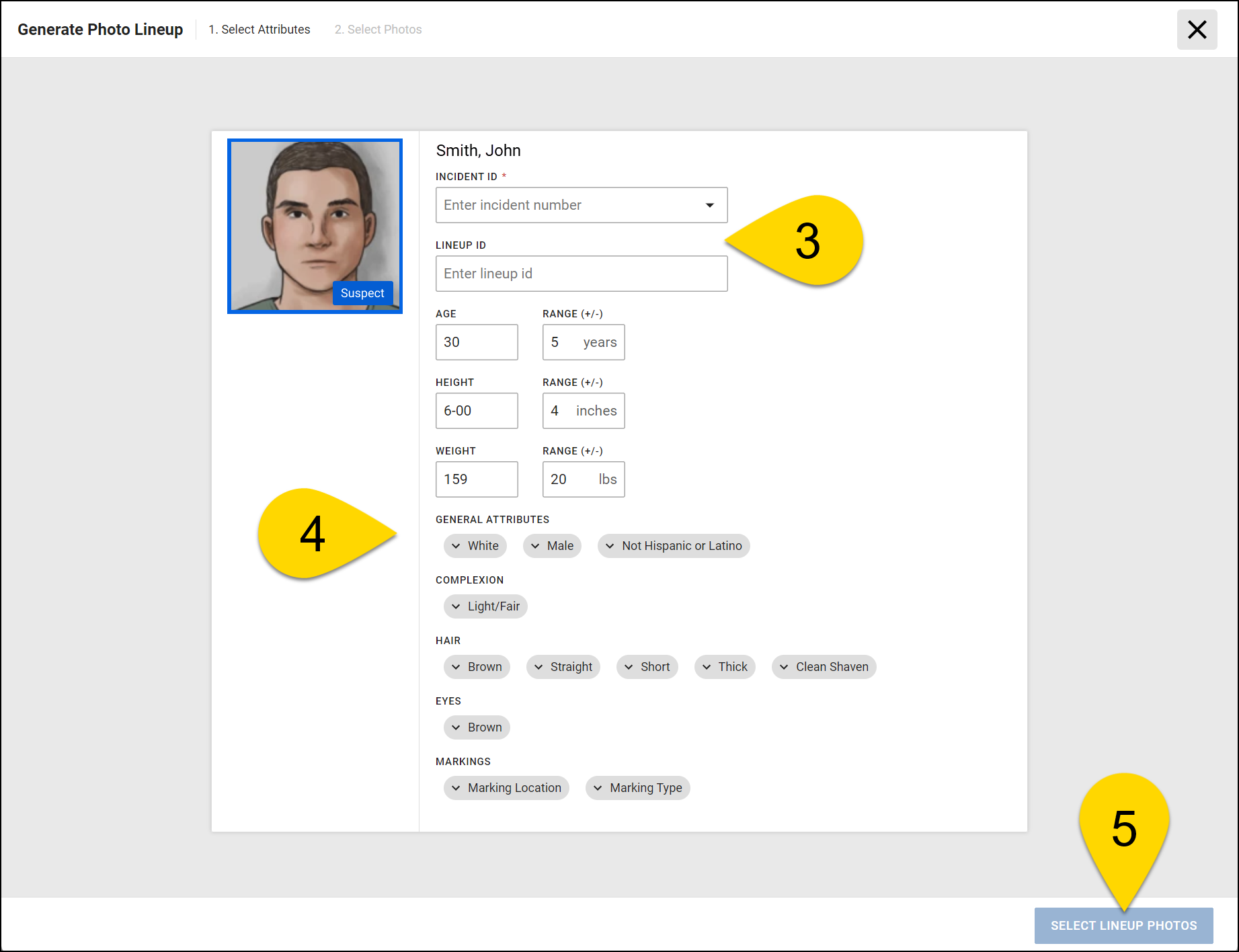The image size is (1239, 952).
Task: Open the Not Hispanic or Latino dropdown
Action: (x=674, y=545)
